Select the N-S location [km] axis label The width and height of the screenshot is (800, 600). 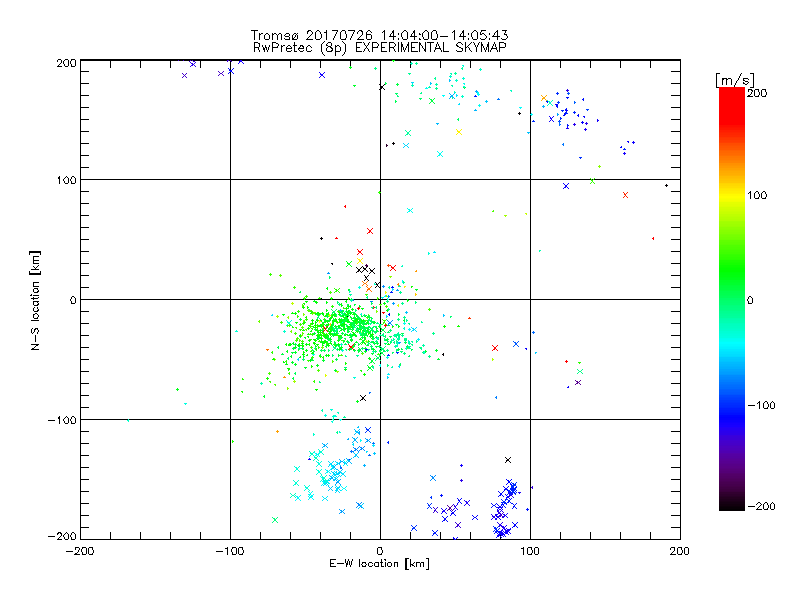(x=35, y=300)
